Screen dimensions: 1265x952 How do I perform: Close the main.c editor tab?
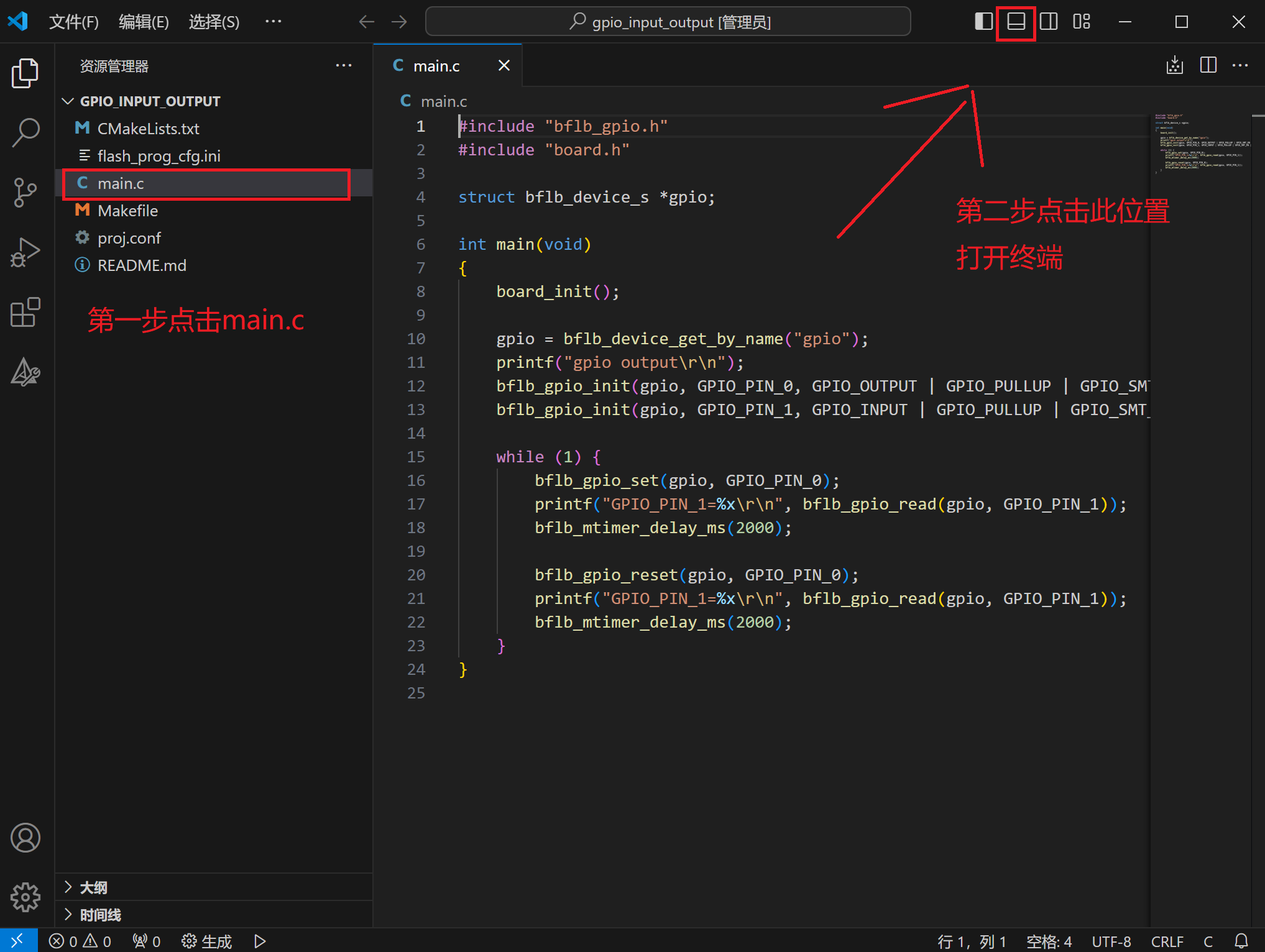(x=504, y=65)
